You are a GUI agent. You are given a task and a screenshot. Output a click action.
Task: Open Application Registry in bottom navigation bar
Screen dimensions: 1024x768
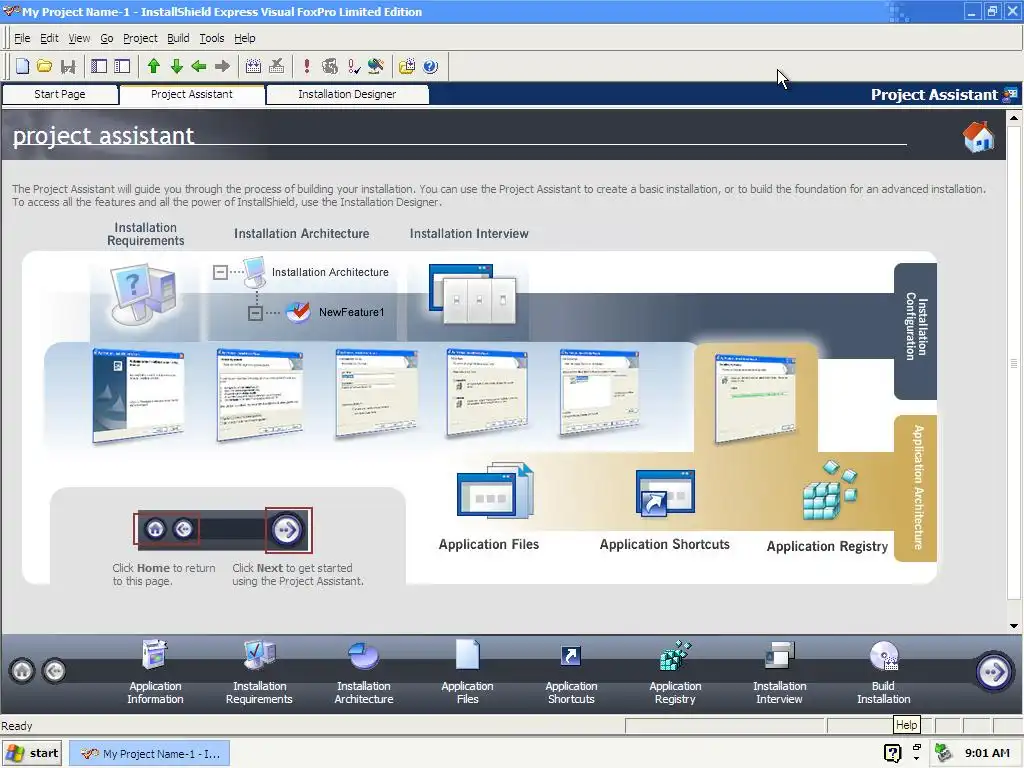(675, 673)
